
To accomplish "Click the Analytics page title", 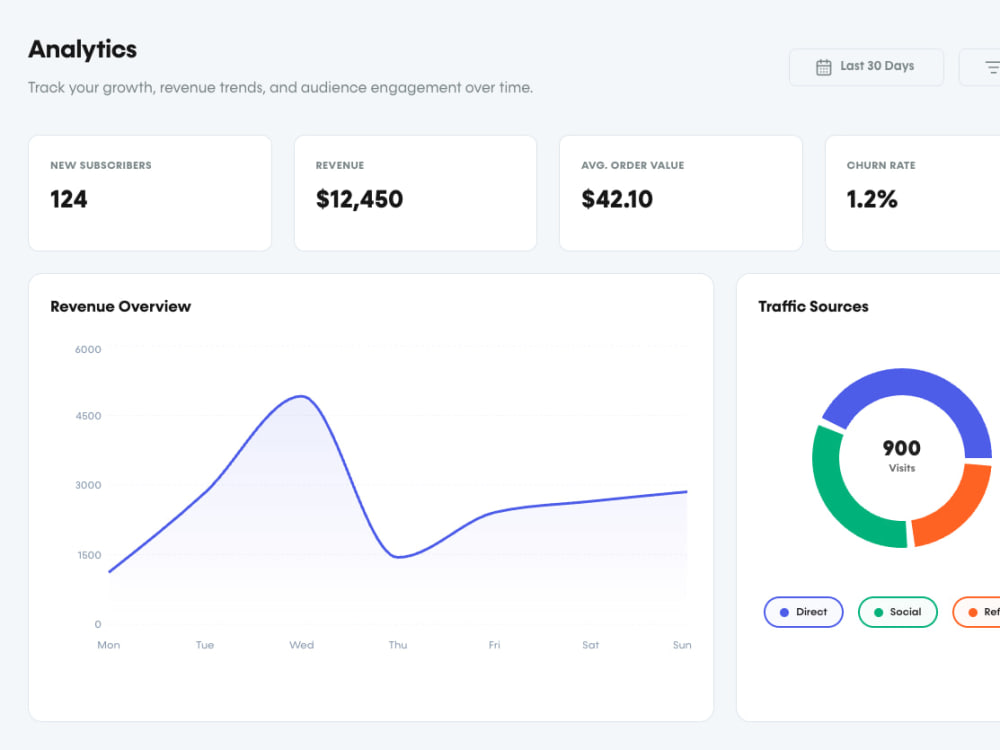I will pyautogui.click(x=82, y=49).
